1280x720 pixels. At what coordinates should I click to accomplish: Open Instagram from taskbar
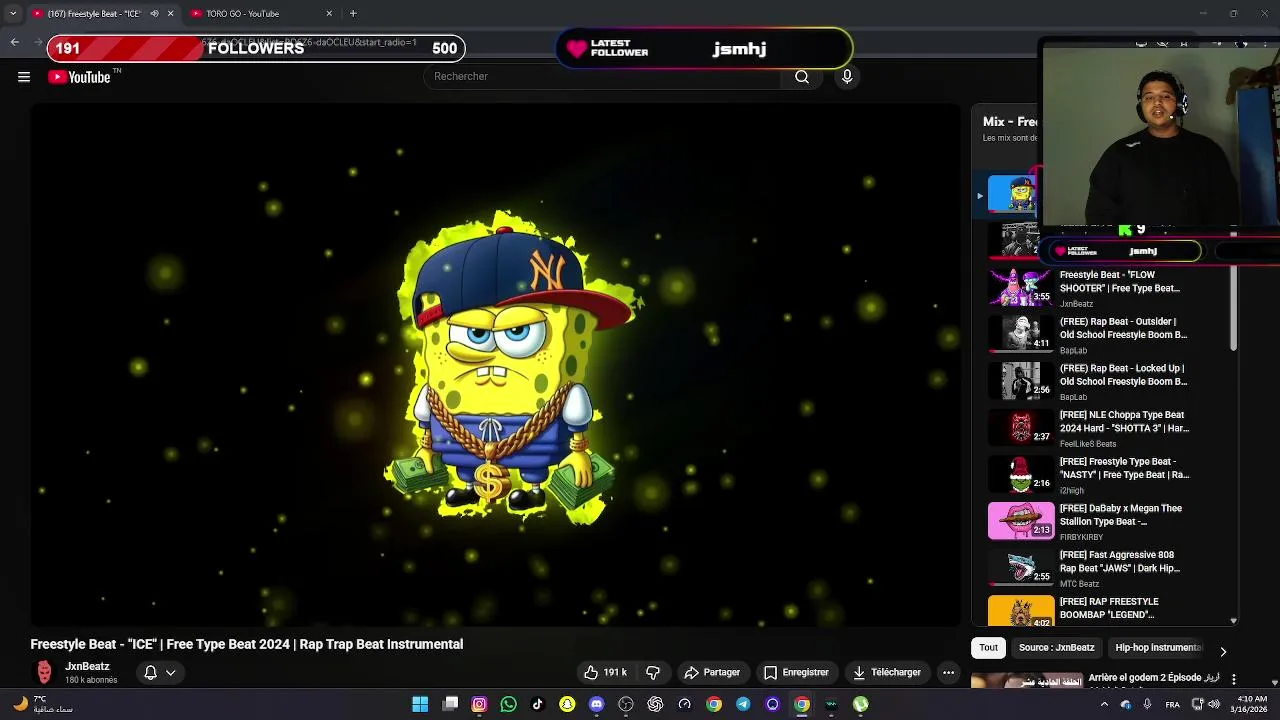click(x=479, y=704)
